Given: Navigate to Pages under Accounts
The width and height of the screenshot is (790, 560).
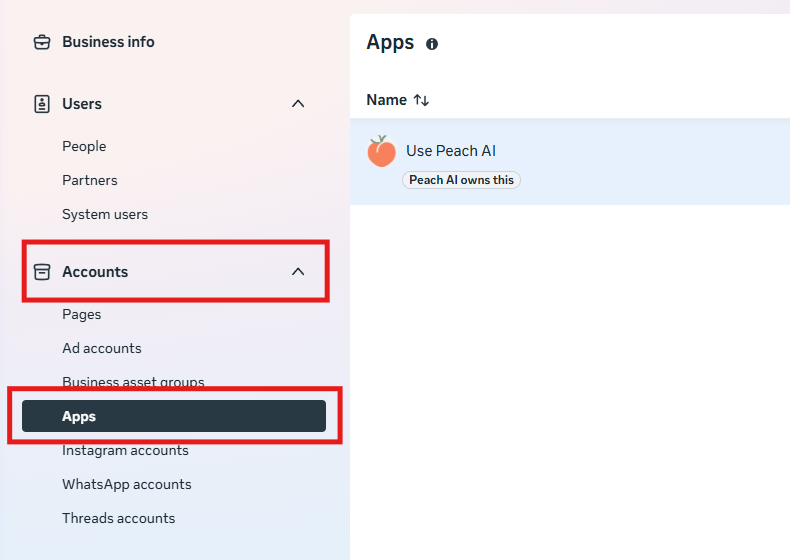Looking at the screenshot, I should click(82, 315).
